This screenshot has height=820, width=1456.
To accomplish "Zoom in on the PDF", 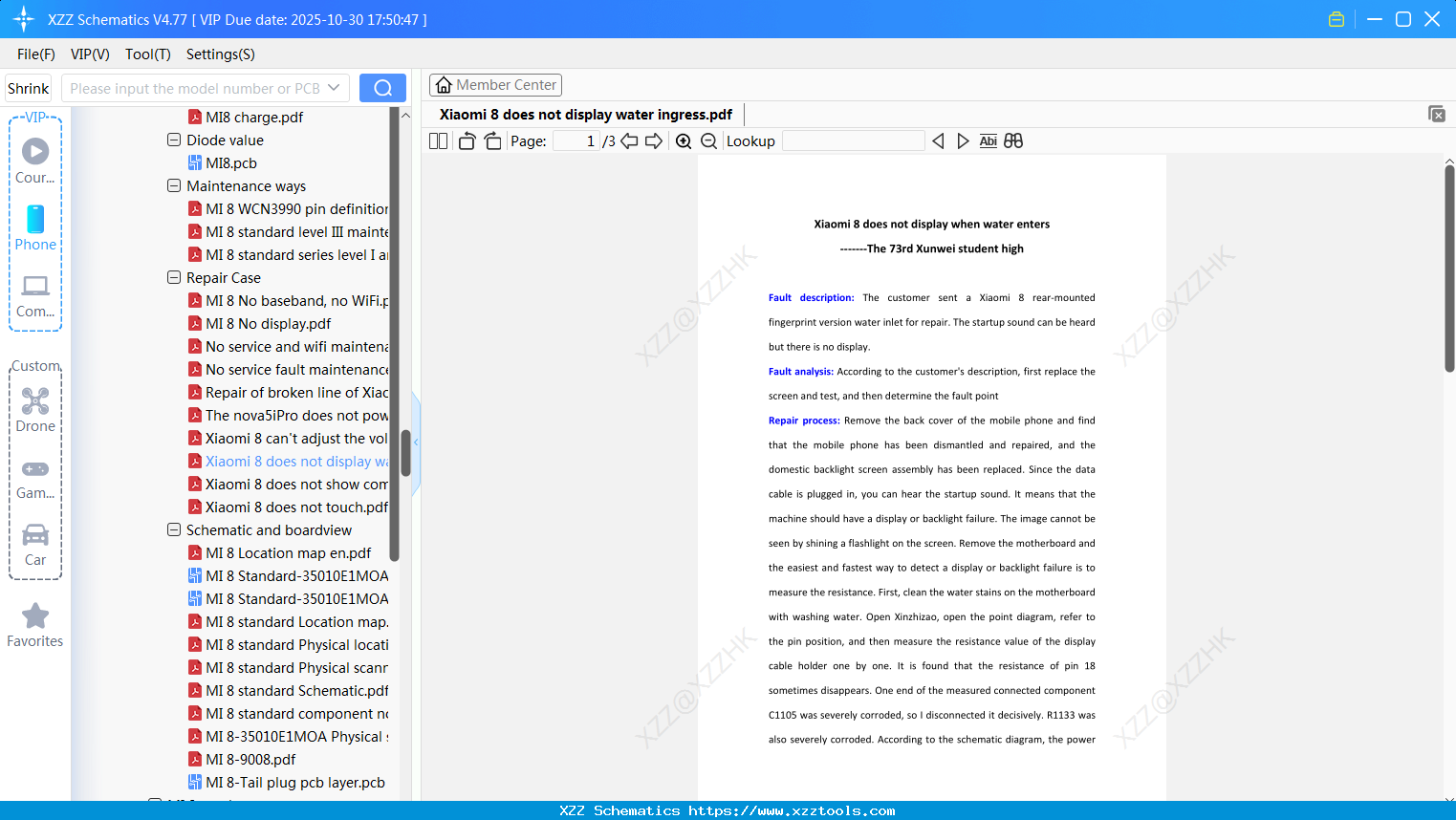I will coord(684,141).
